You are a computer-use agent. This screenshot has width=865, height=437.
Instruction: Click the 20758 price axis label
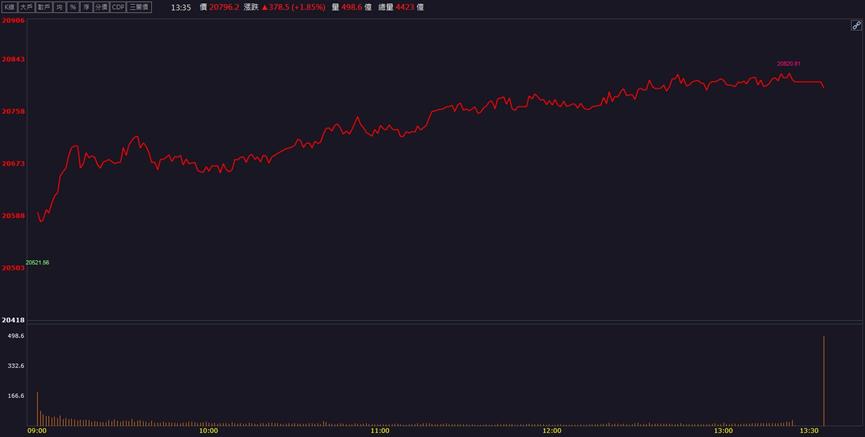(x=13, y=111)
